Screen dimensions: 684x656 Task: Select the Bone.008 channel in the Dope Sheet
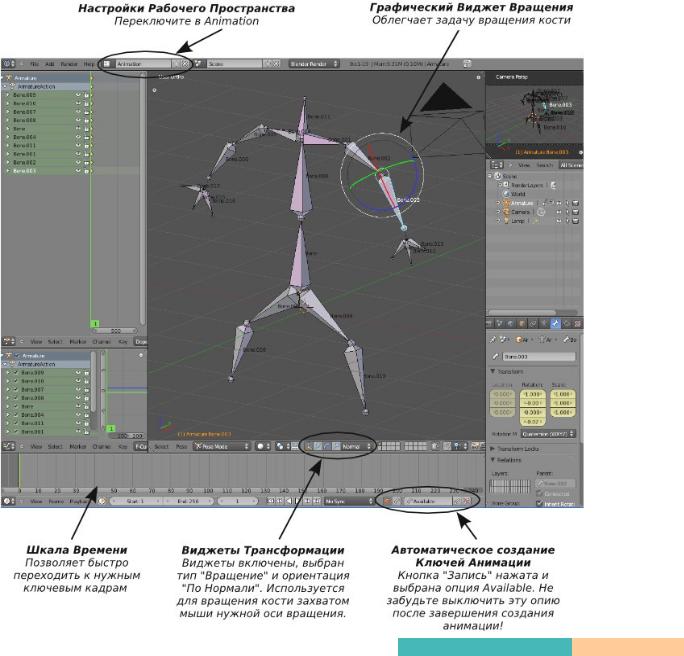pos(25,120)
